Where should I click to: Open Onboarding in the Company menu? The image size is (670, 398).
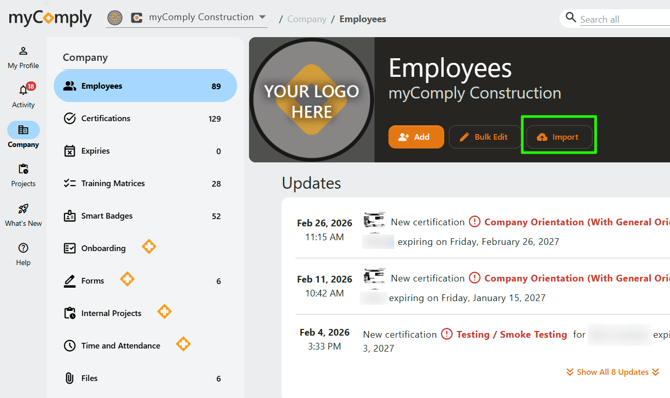145,248
